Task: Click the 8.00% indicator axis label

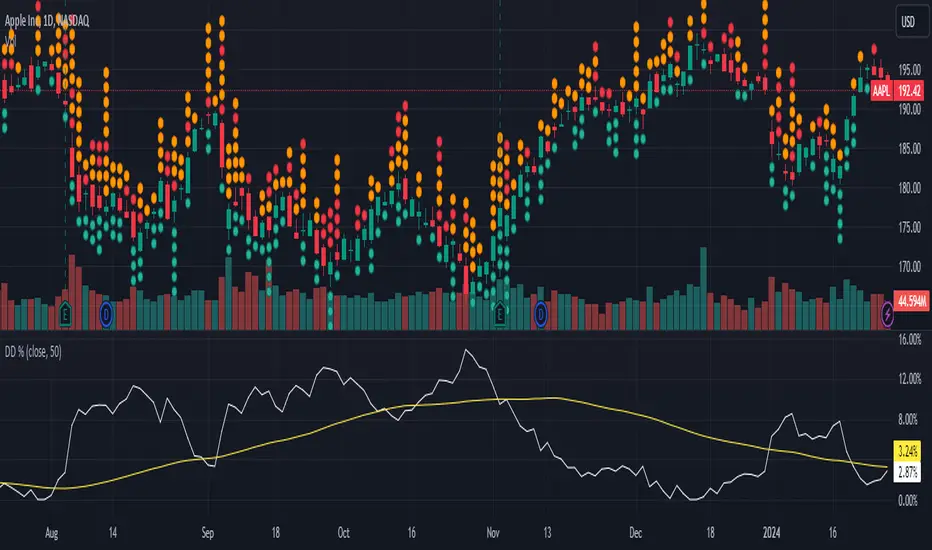Action: 908,420
